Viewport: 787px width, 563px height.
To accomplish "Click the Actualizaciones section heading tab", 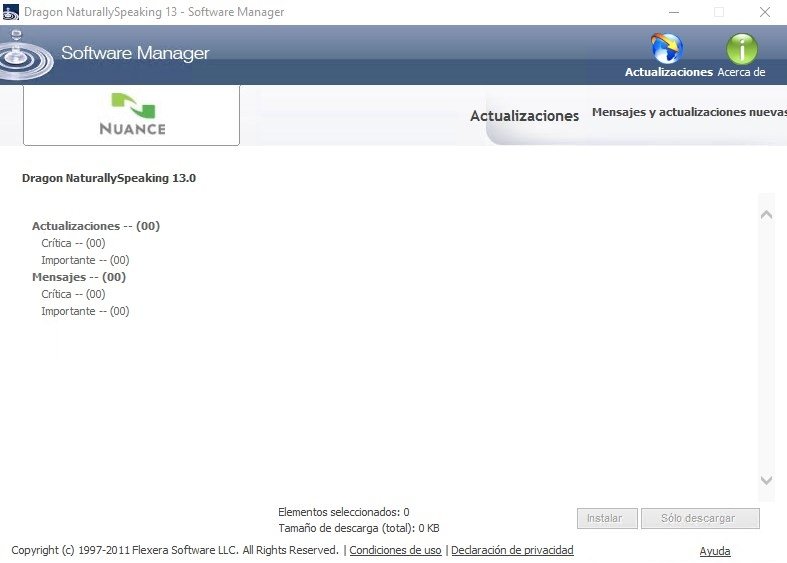I will (x=524, y=116).
